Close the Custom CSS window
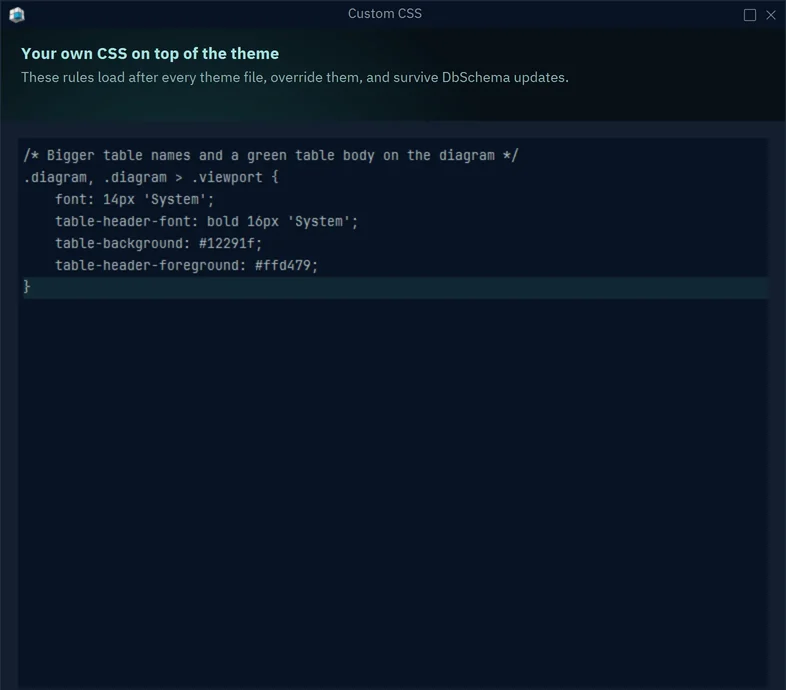The image size is (786, 690). point(770,15)
